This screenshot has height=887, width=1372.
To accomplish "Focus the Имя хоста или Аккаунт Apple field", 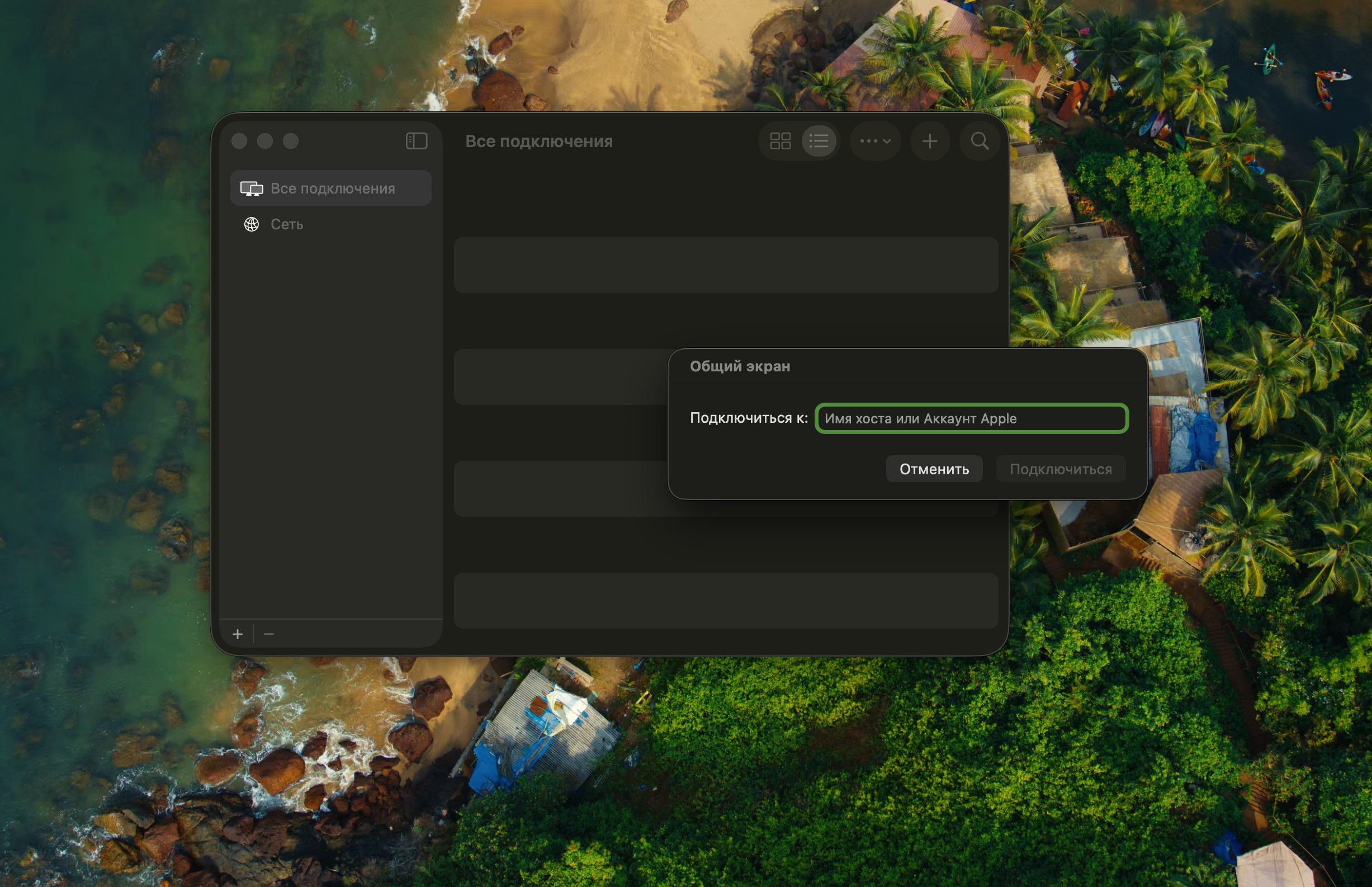I will pos(971,418).
